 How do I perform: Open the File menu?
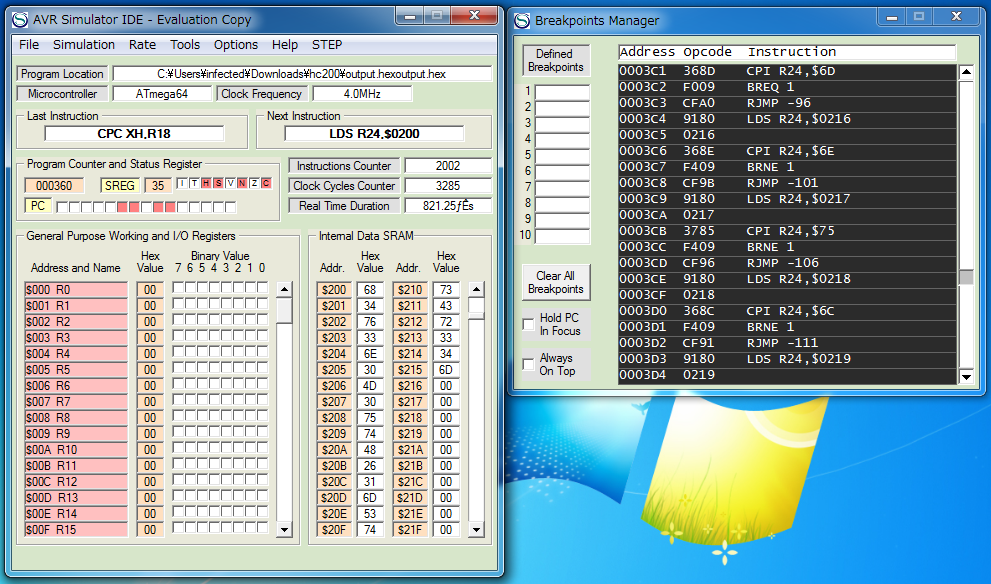(29, 45)
